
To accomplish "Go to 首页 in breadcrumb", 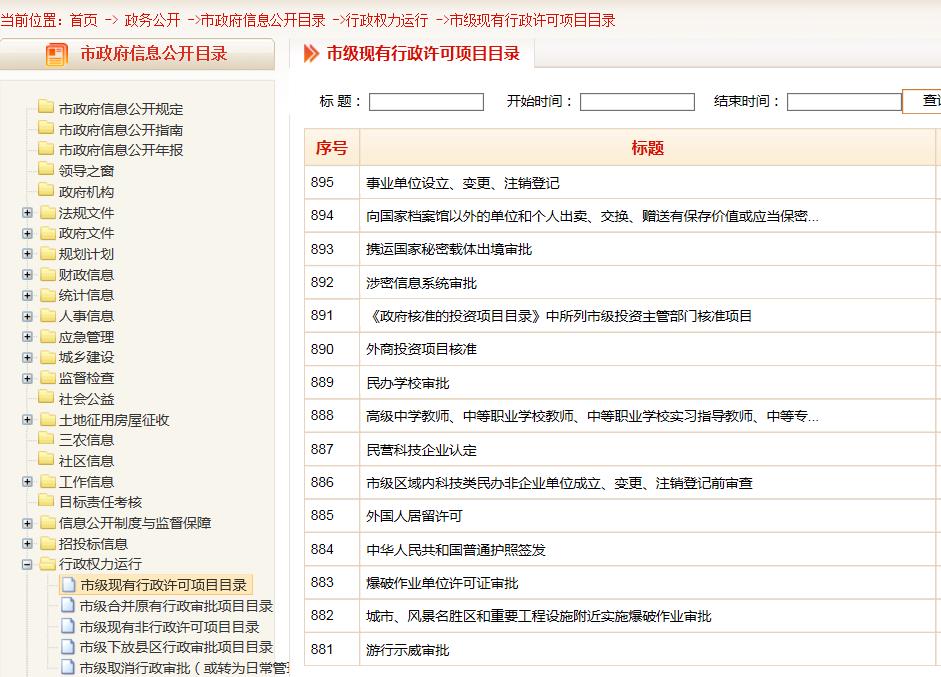I will (x=83, y=20).
